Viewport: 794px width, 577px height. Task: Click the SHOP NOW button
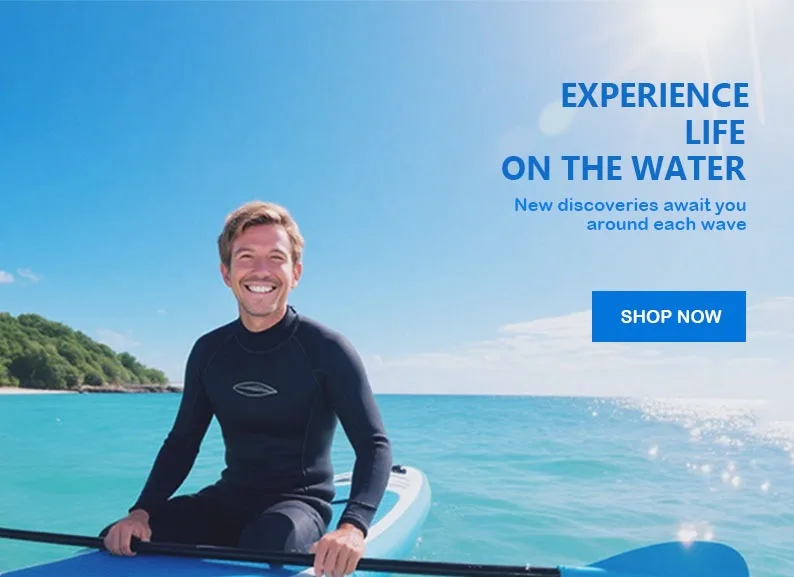click(x=668, y=316)
